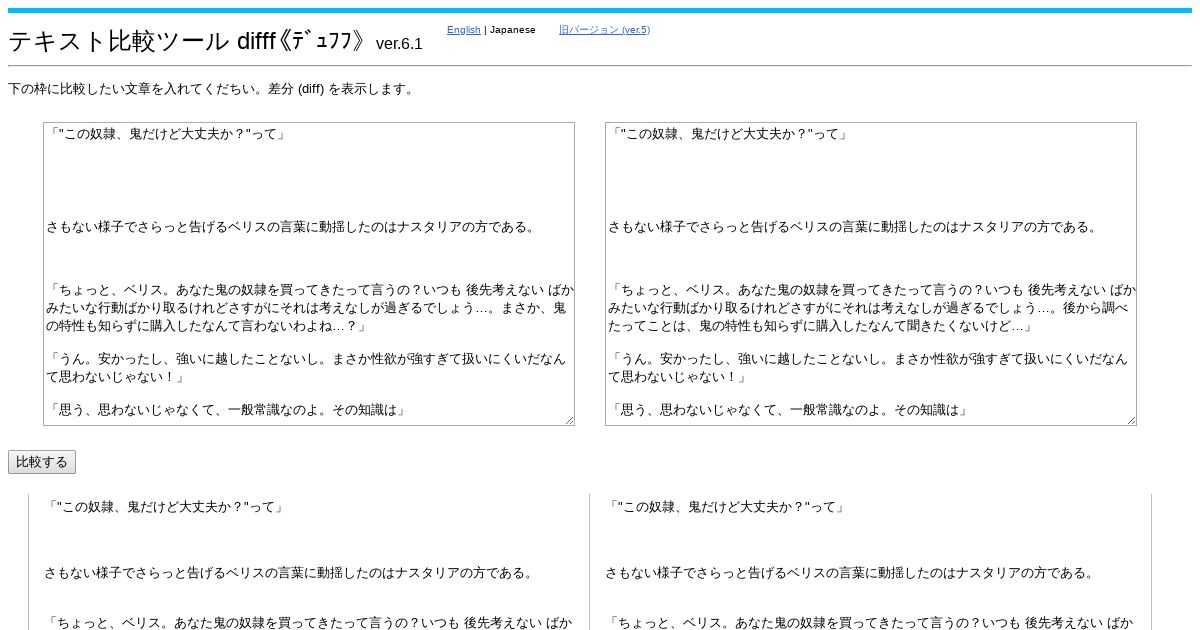Click the left textarea line 「うん。安かったし
The width and height of the screenshot is (1200, 630).
[x=306, y=368]
